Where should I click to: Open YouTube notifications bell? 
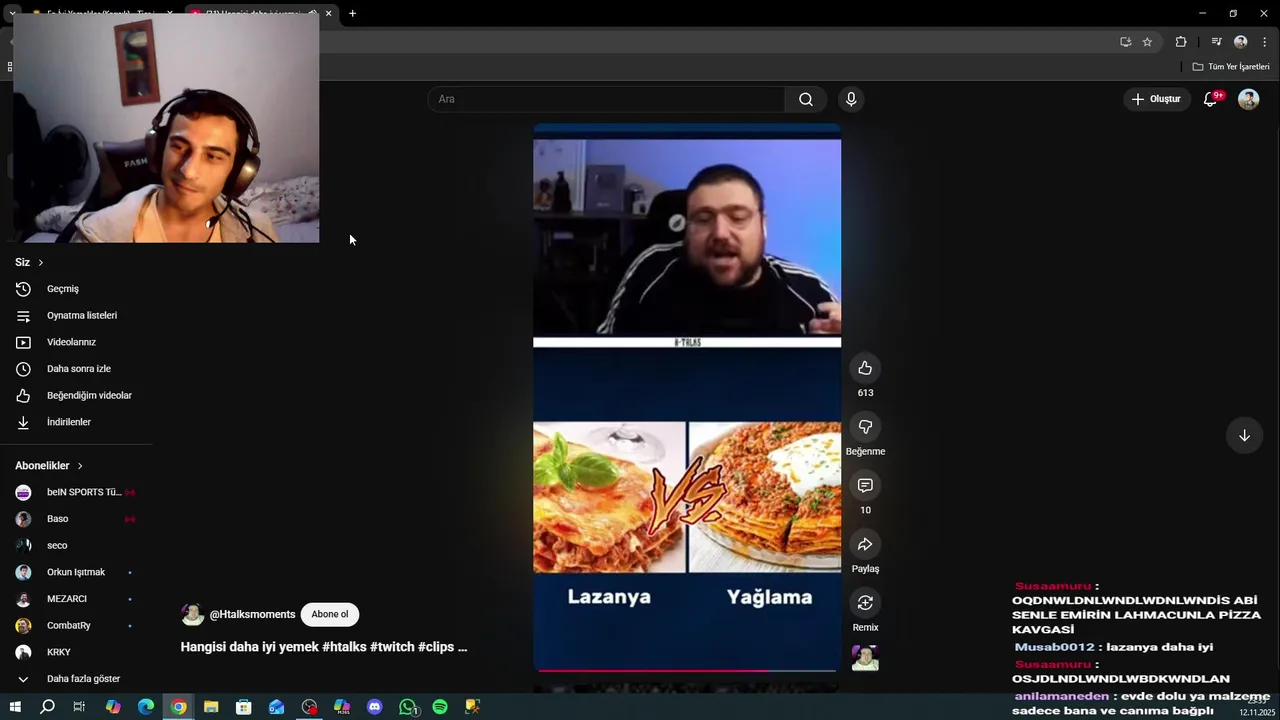[x=1210, y=99]
